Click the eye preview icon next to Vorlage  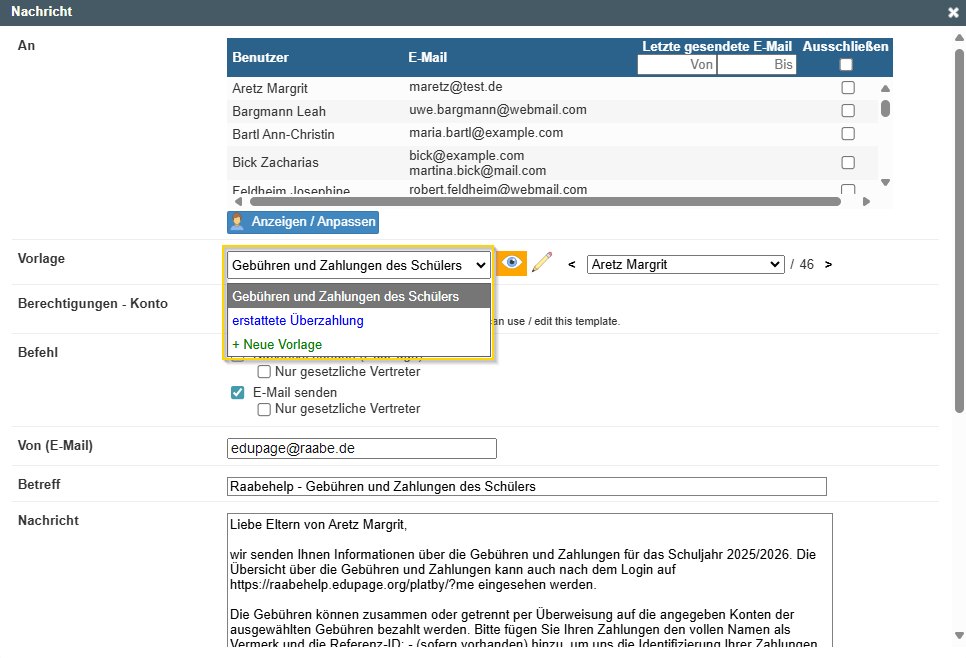point(511,264)
